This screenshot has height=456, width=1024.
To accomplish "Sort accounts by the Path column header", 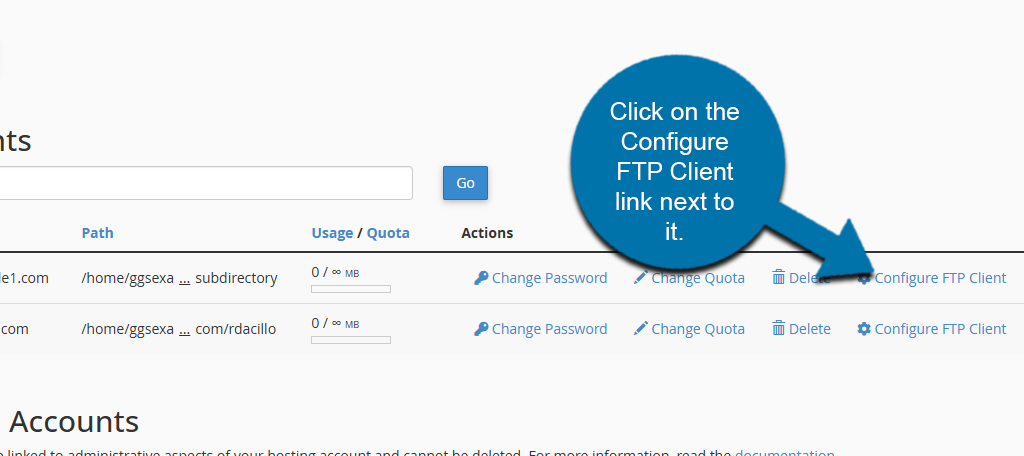I will pos(98,233).
